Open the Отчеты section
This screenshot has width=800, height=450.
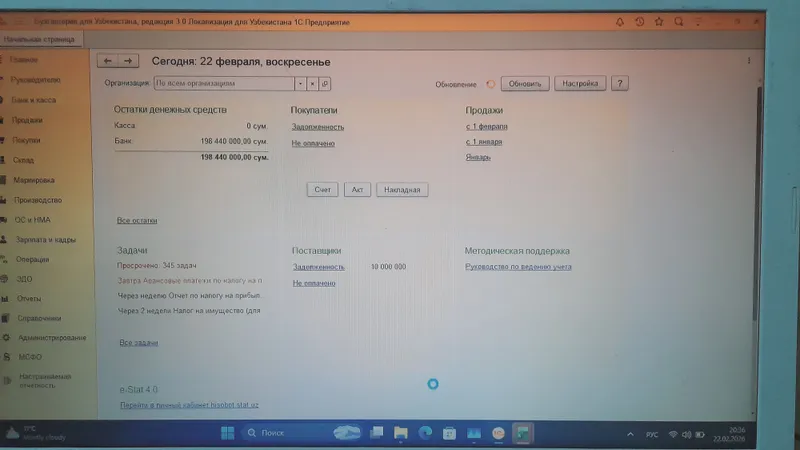click(29, 299)
